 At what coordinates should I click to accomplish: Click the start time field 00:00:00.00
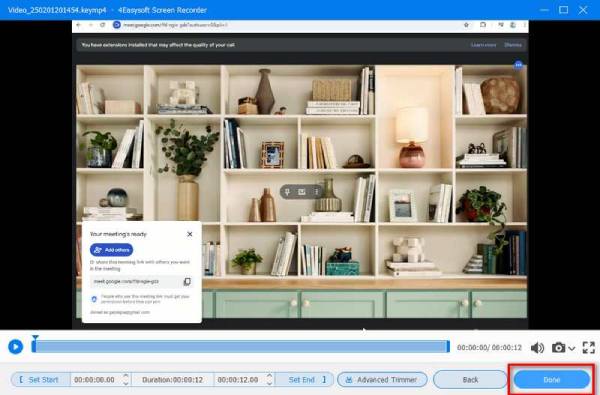95,380
